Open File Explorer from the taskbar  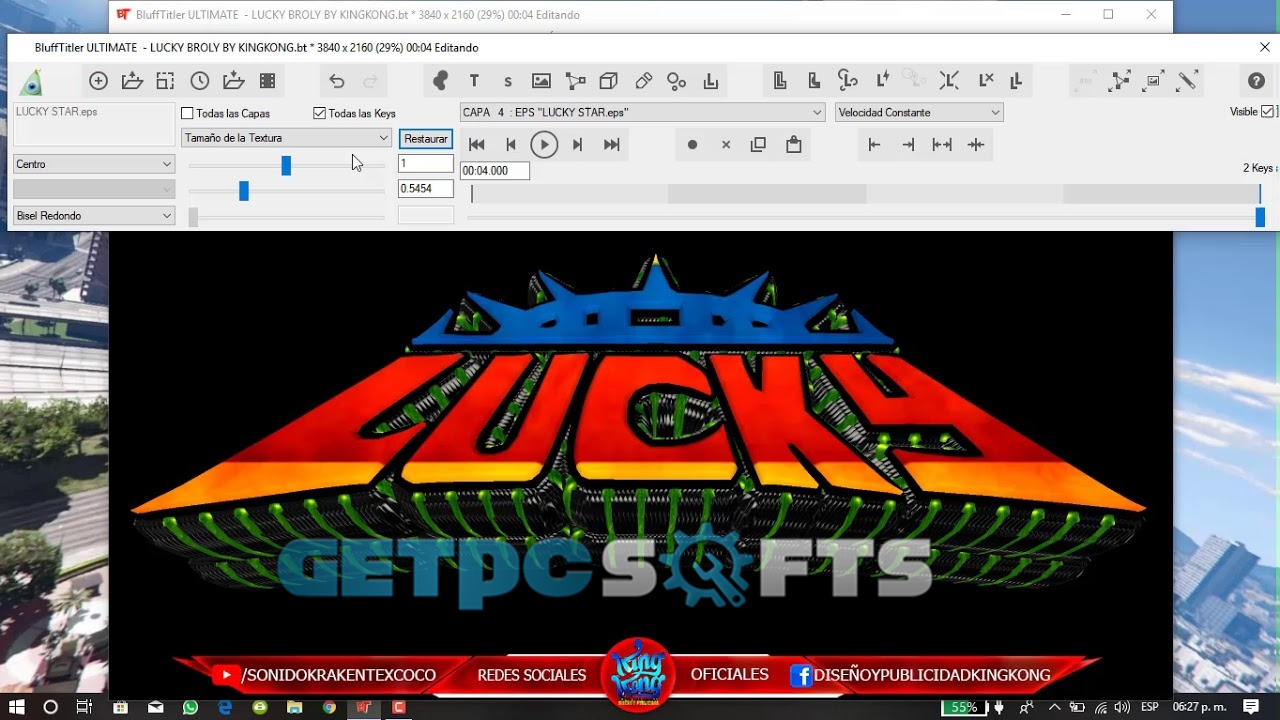pyautogui.click(x=294, y=707)
